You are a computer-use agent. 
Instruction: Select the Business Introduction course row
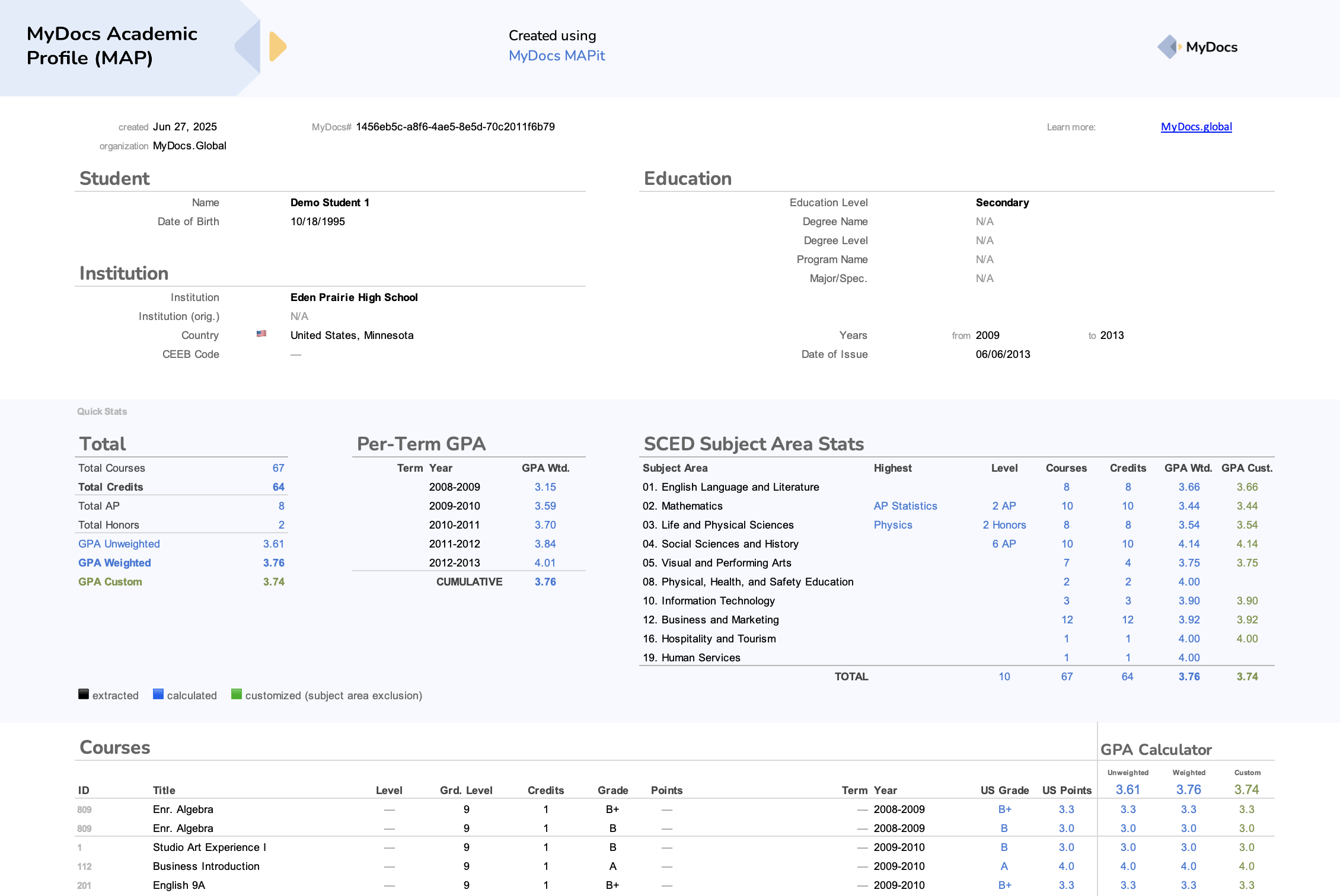(206, 866)
